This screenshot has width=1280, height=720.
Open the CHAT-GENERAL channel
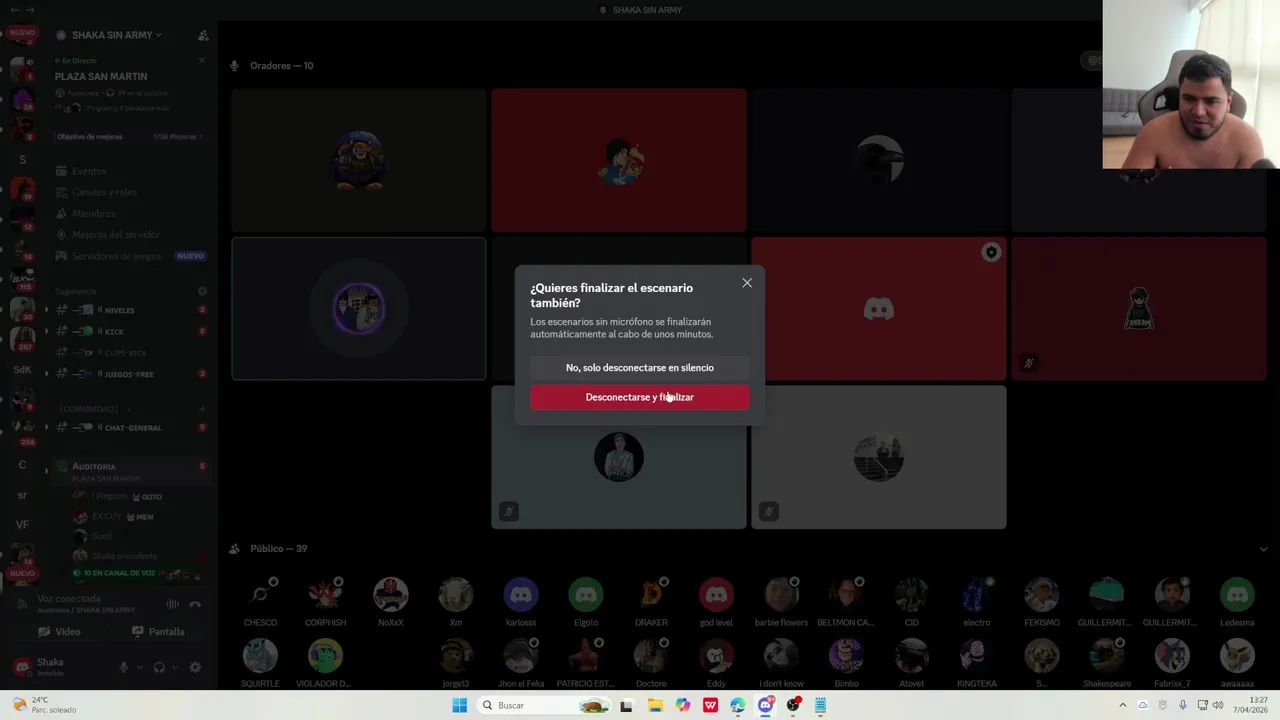coord(133,427)
